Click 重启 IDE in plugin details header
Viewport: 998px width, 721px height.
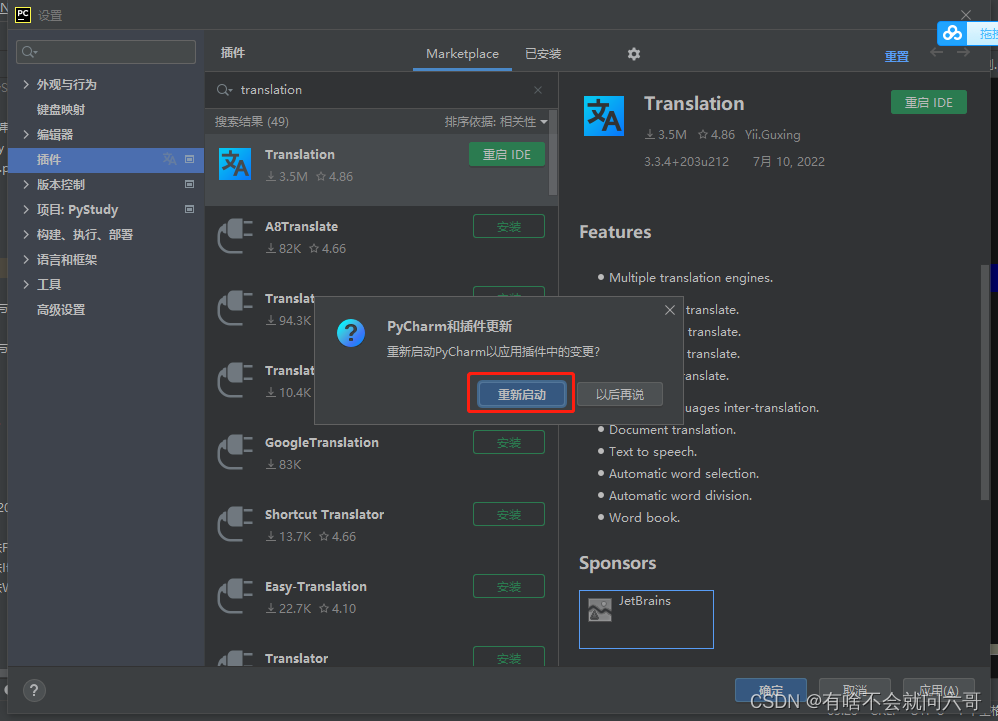(x=929, y=102)
